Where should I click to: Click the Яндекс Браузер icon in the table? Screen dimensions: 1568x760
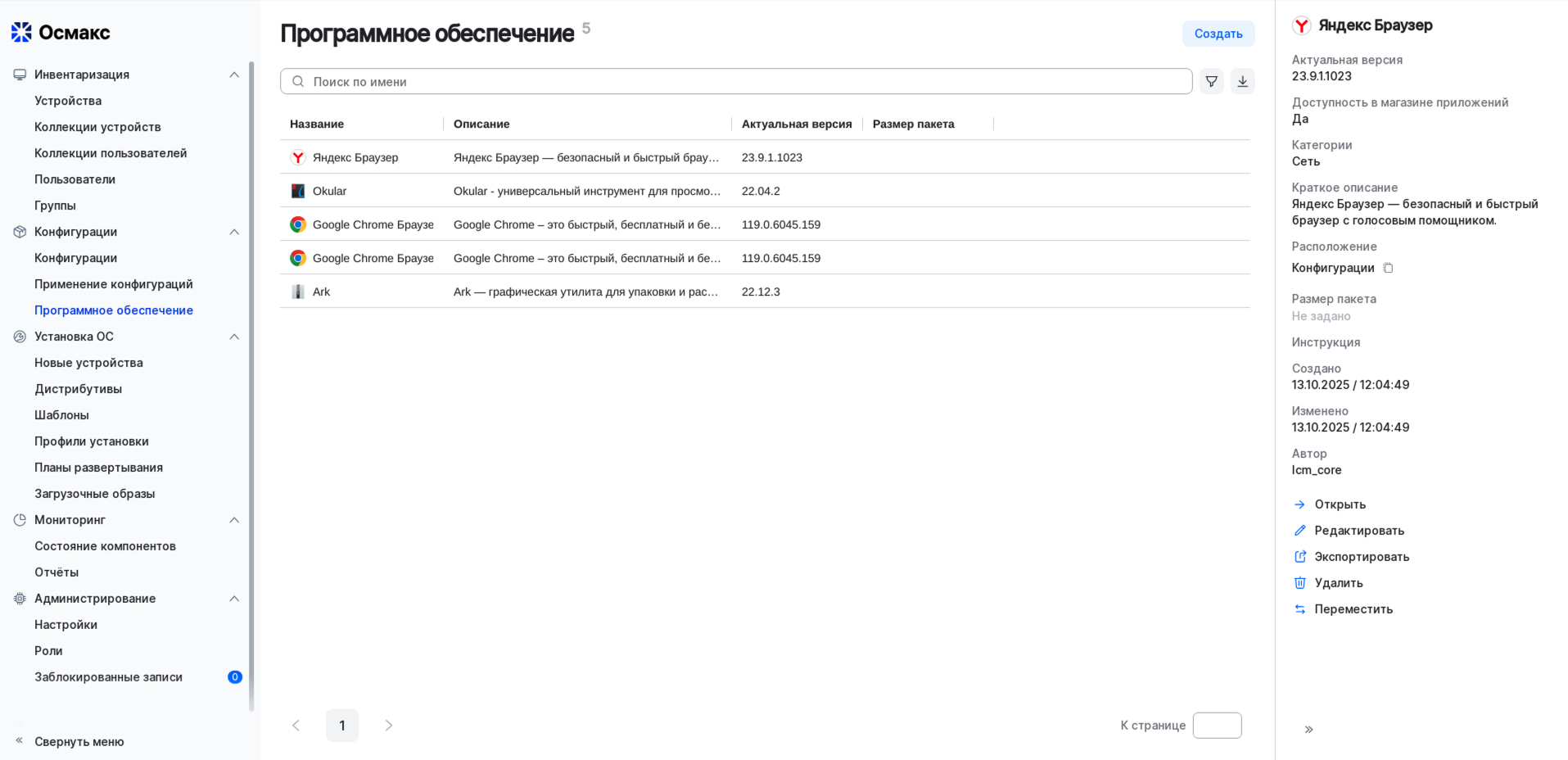click(x=298, y=156)
